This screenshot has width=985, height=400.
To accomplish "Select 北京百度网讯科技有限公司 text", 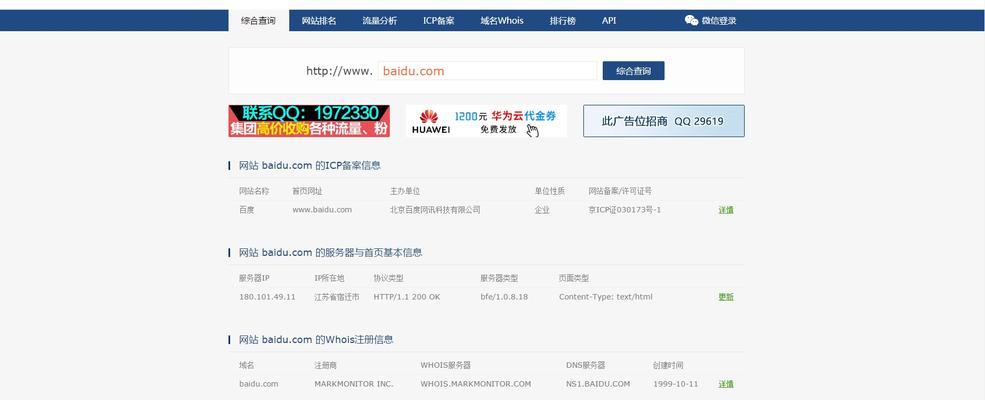I will click(435, 210).
